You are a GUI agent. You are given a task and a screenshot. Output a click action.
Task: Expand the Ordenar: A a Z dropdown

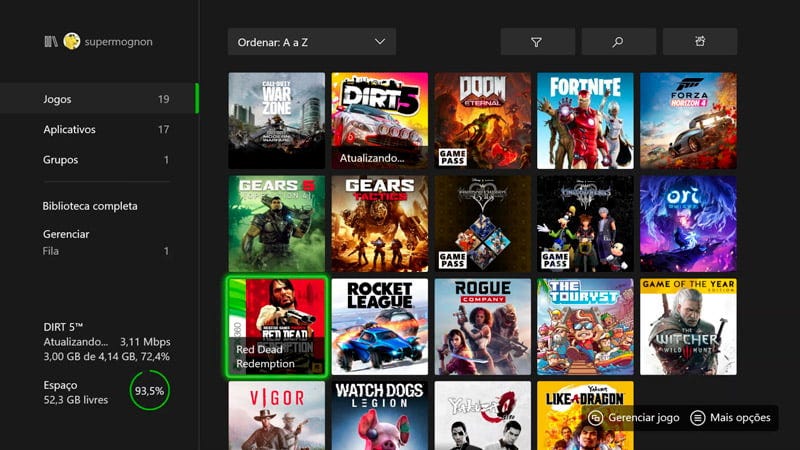[x=312, y=42]
